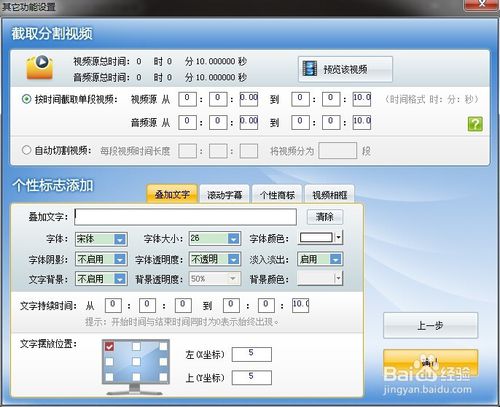Open the 字体 font dropdown
Viewport: 500px width, 407px height.
tap(101, 239)
